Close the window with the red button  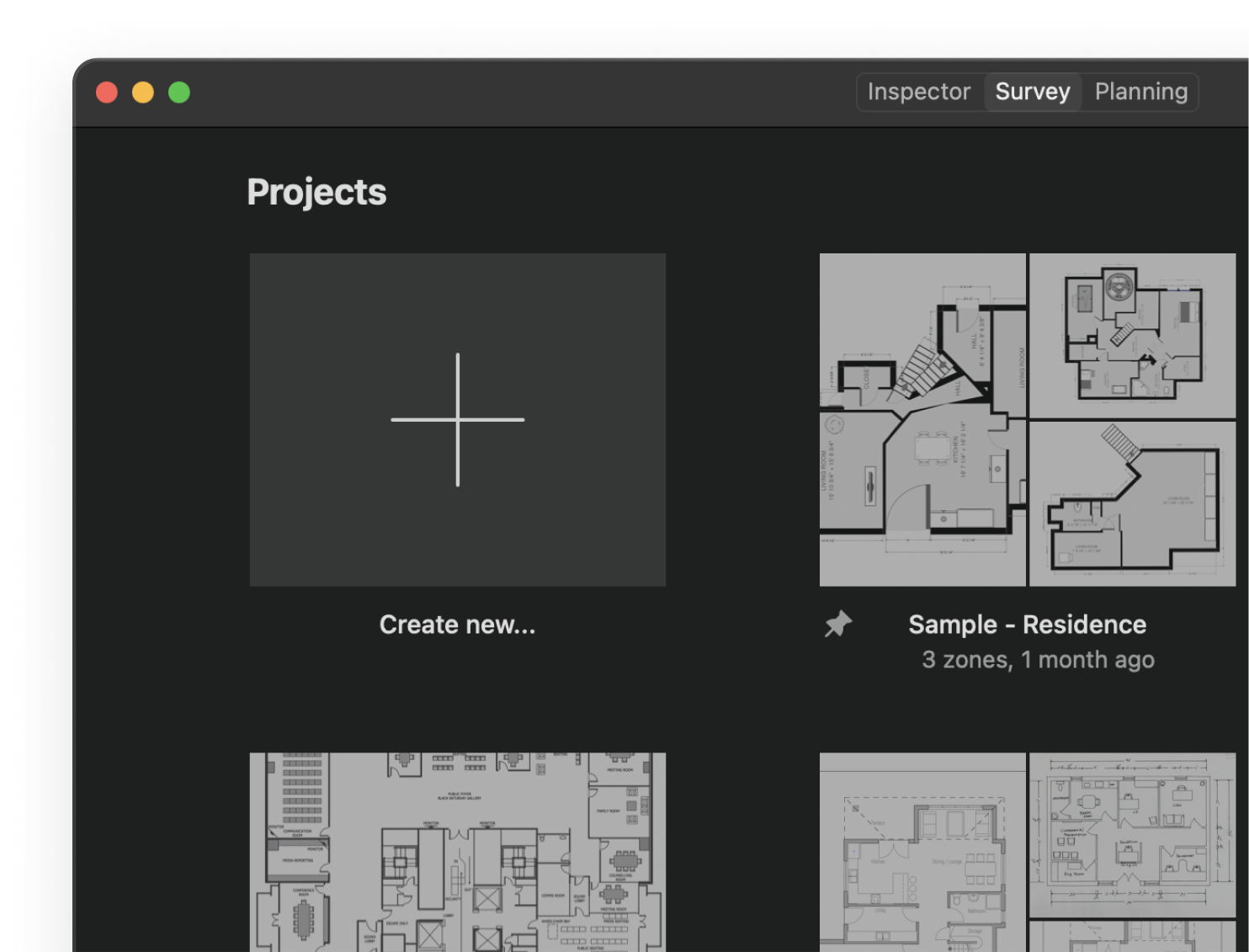point(107,92)
